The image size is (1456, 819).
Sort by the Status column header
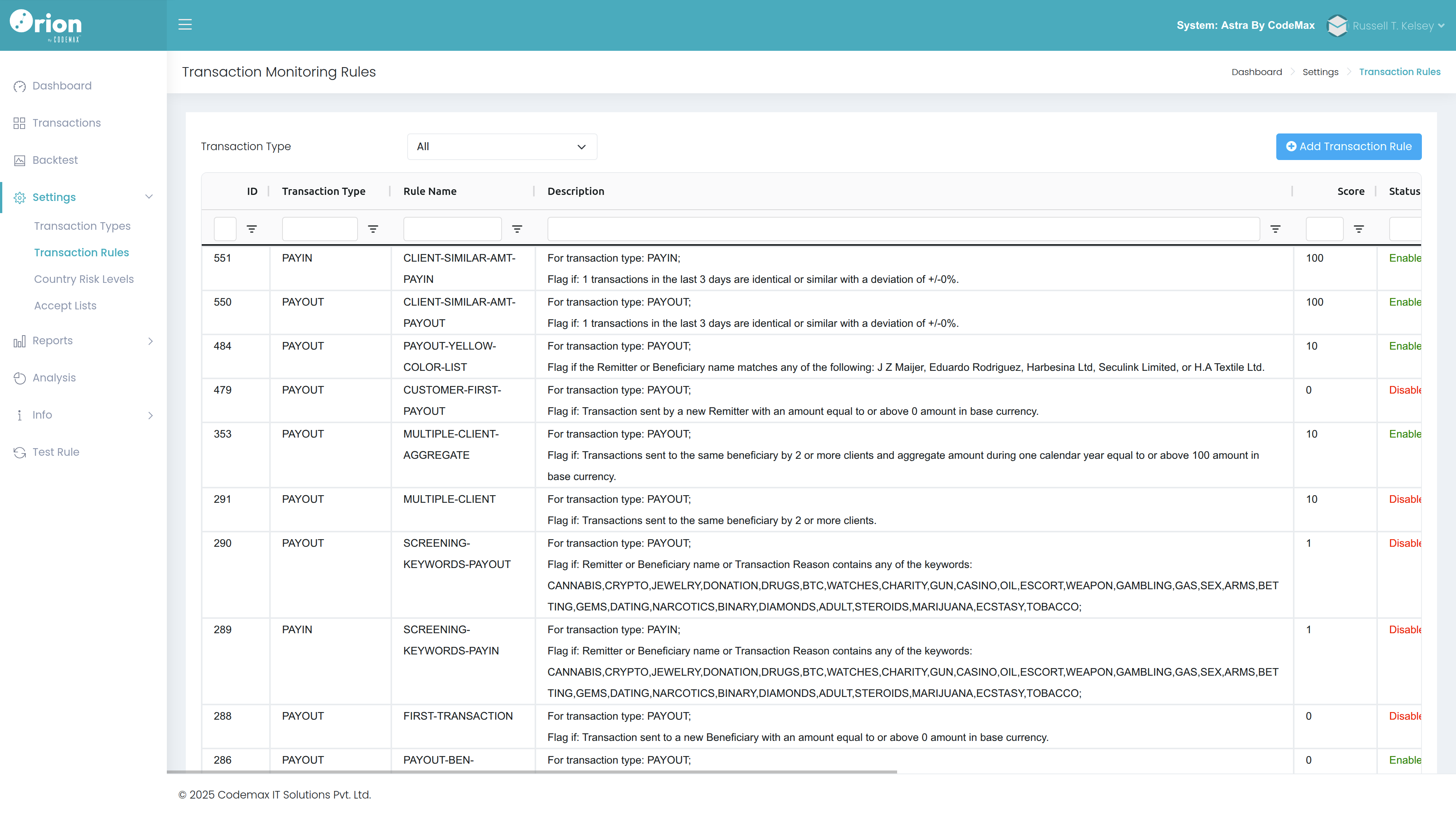[1404, 191]
